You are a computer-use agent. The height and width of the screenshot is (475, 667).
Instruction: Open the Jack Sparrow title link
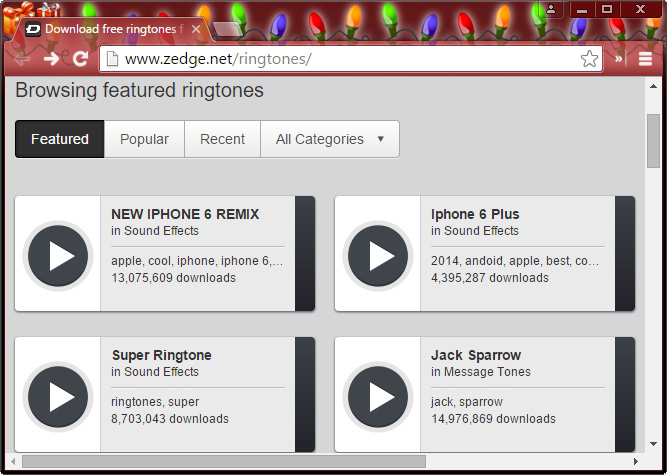pos(476,355)
